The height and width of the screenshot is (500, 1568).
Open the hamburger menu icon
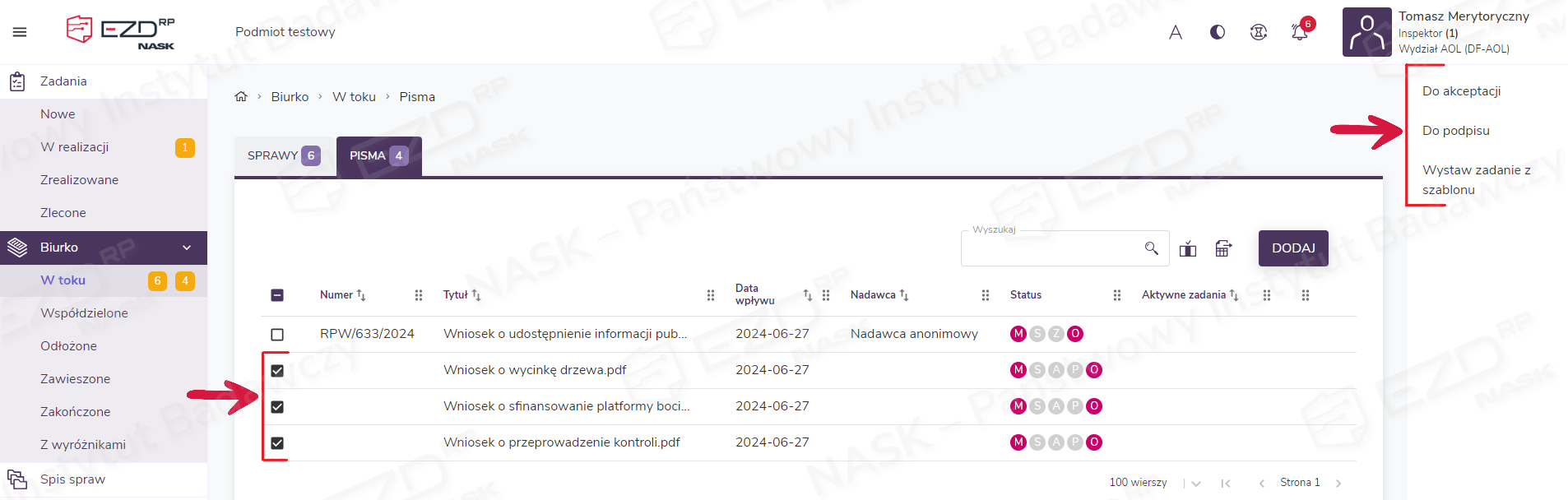coord(20,32)
